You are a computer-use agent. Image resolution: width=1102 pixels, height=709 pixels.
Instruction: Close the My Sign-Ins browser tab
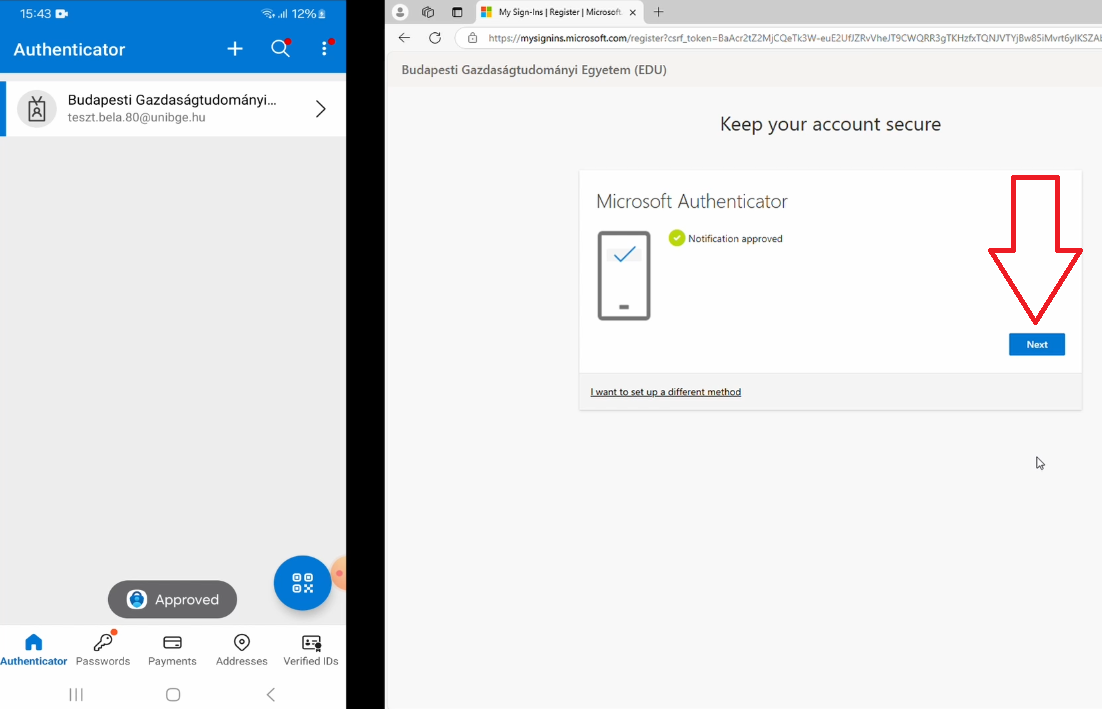[x=633, y=12]
